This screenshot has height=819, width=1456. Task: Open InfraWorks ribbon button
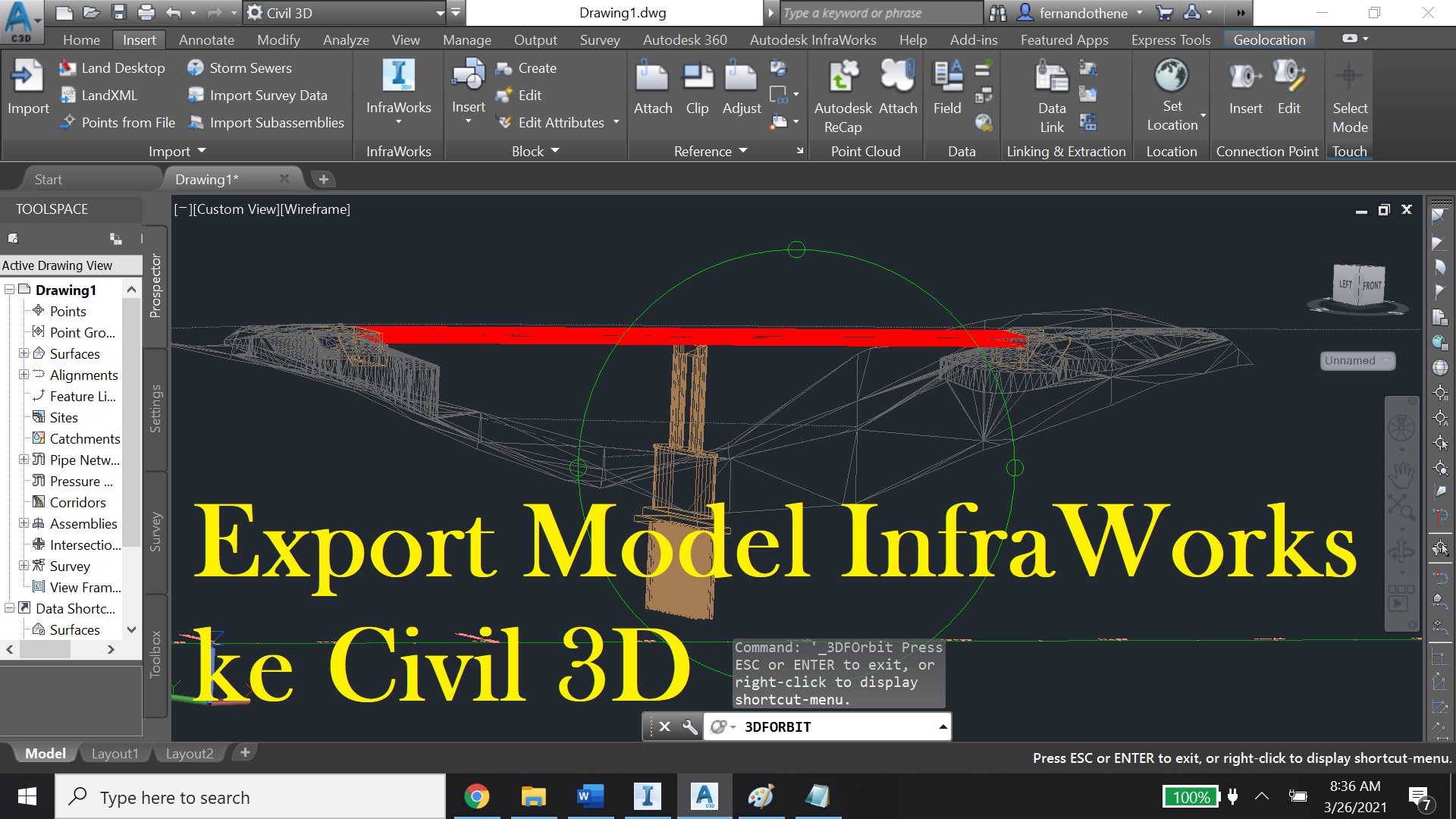[x=398, y=89]
